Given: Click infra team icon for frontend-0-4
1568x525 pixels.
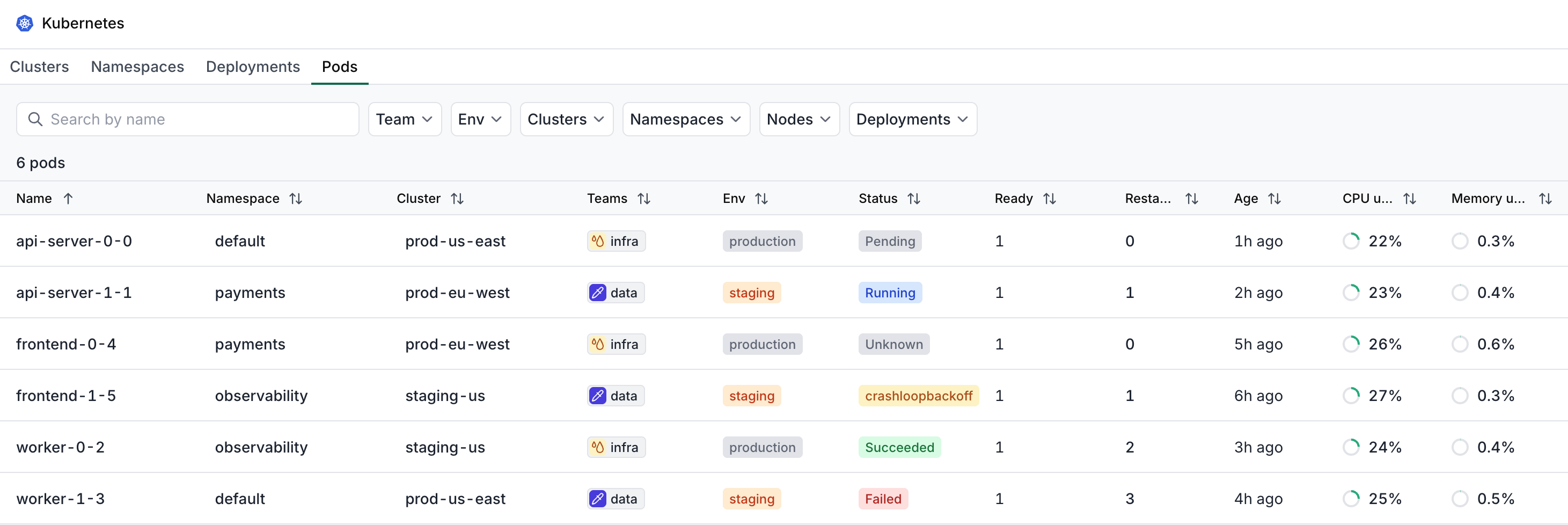Looking at the screenshot, I should [x=598, y=344].
